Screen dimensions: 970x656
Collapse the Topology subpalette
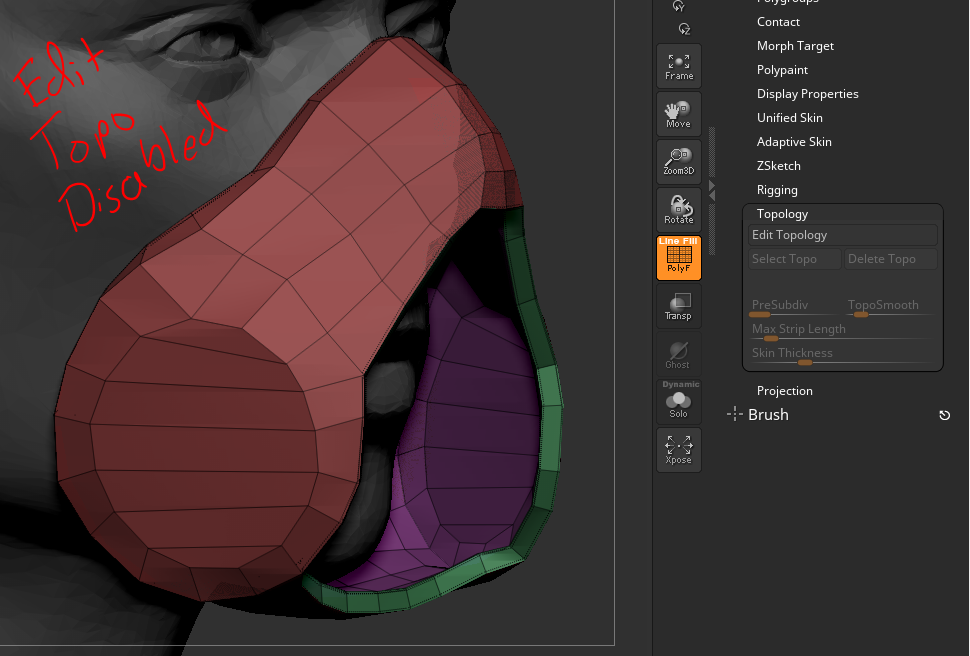(x=782, y=214)
